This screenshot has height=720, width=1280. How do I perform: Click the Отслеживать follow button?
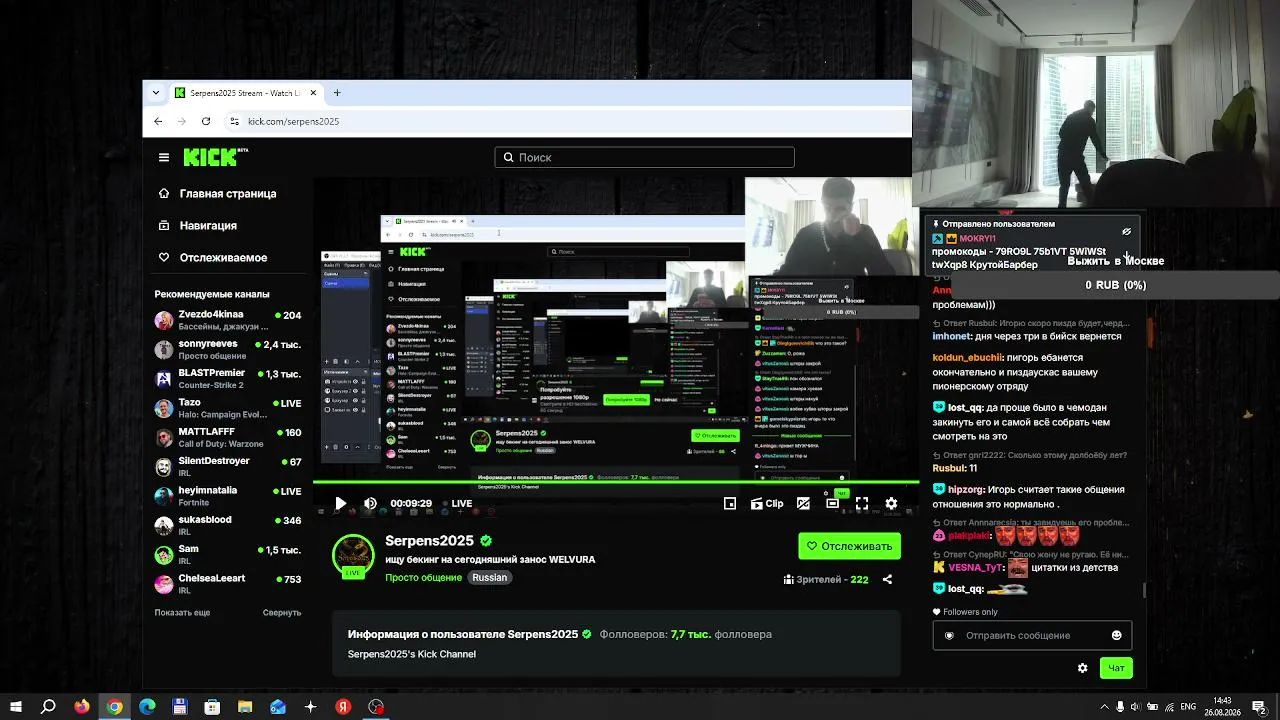point(849,546)
